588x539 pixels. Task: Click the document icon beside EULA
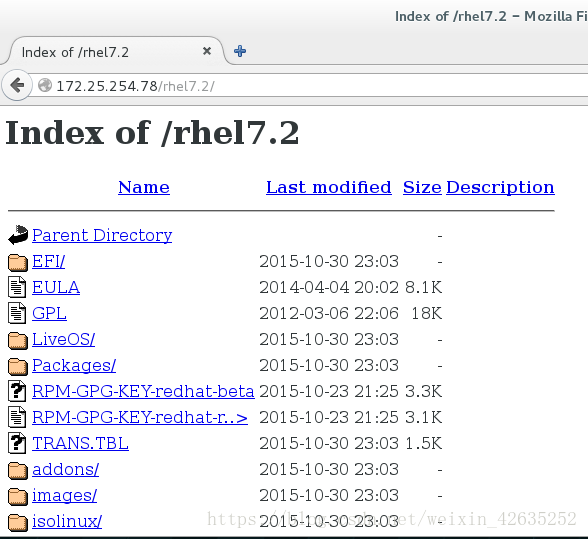point(17,287)
